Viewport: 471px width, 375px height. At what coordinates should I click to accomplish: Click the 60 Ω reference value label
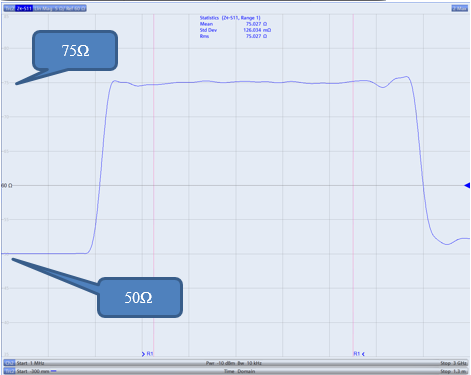point(7,185)
